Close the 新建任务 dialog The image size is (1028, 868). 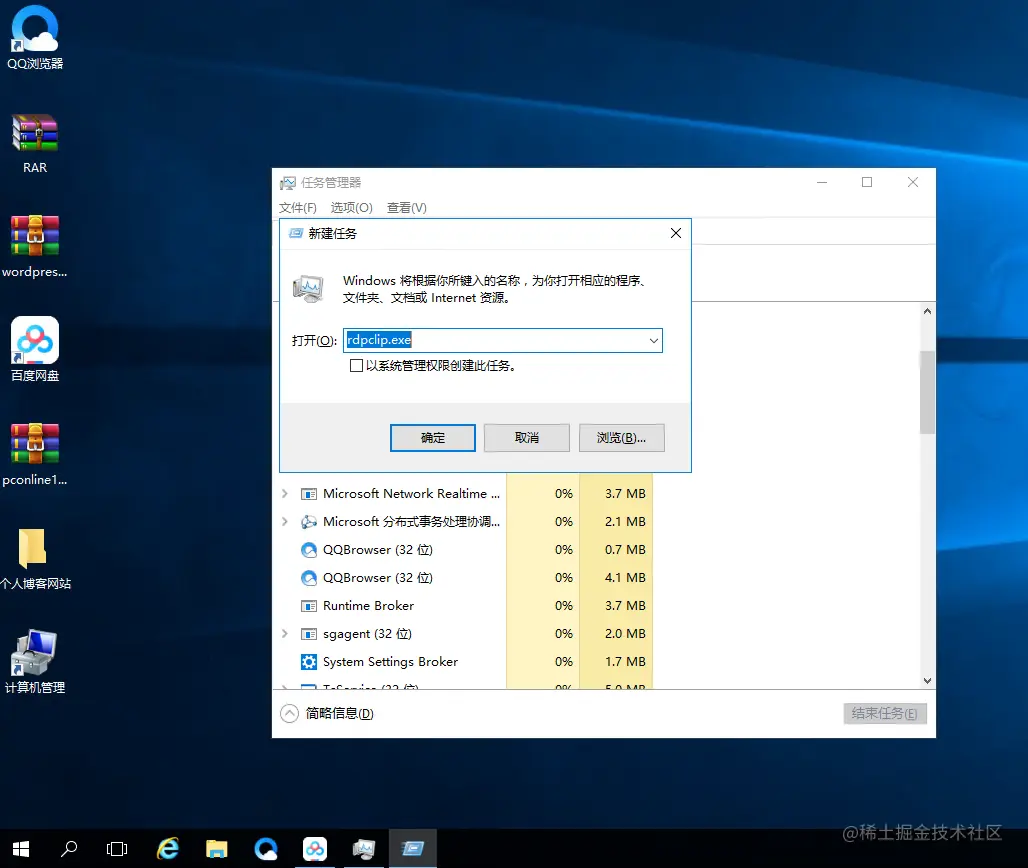click(x=676, y=233)
